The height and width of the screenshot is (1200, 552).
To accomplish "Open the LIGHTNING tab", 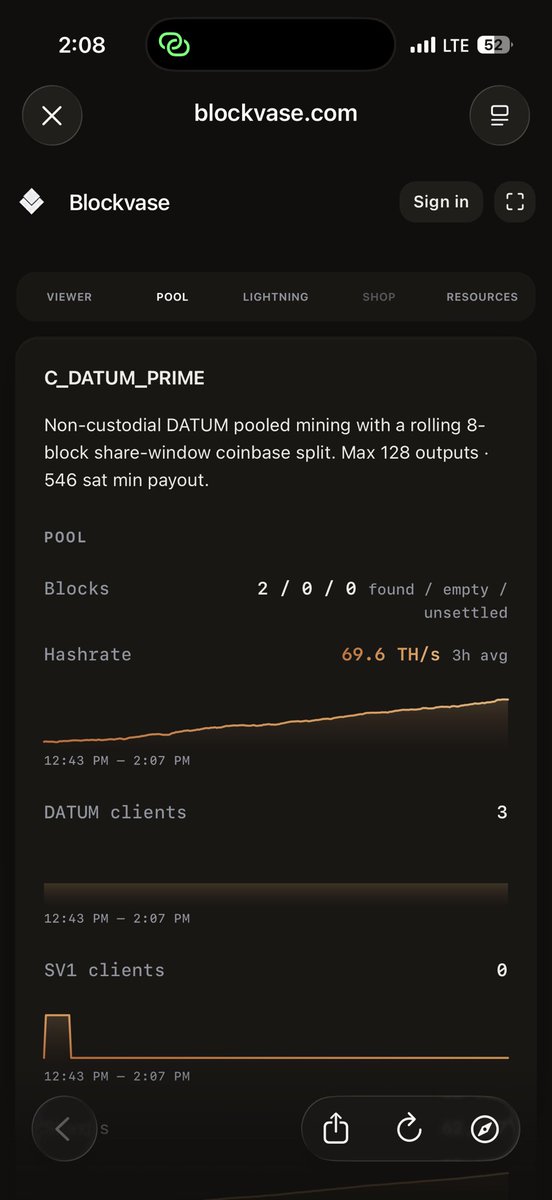I will [x=275, y=297].
